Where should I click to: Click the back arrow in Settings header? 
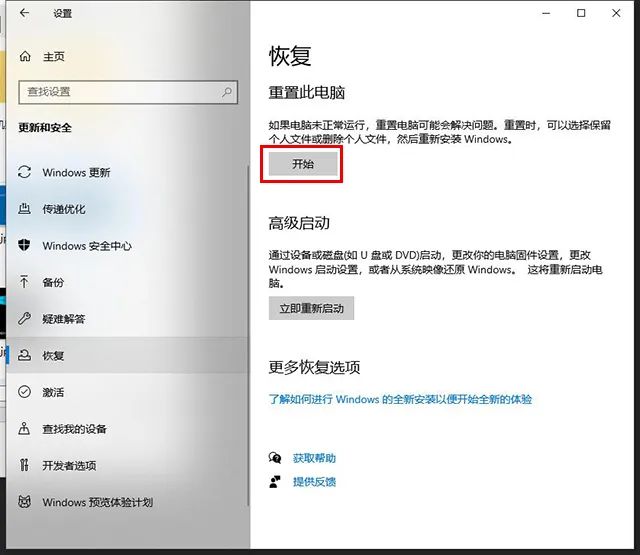click(x=24, y=14)
